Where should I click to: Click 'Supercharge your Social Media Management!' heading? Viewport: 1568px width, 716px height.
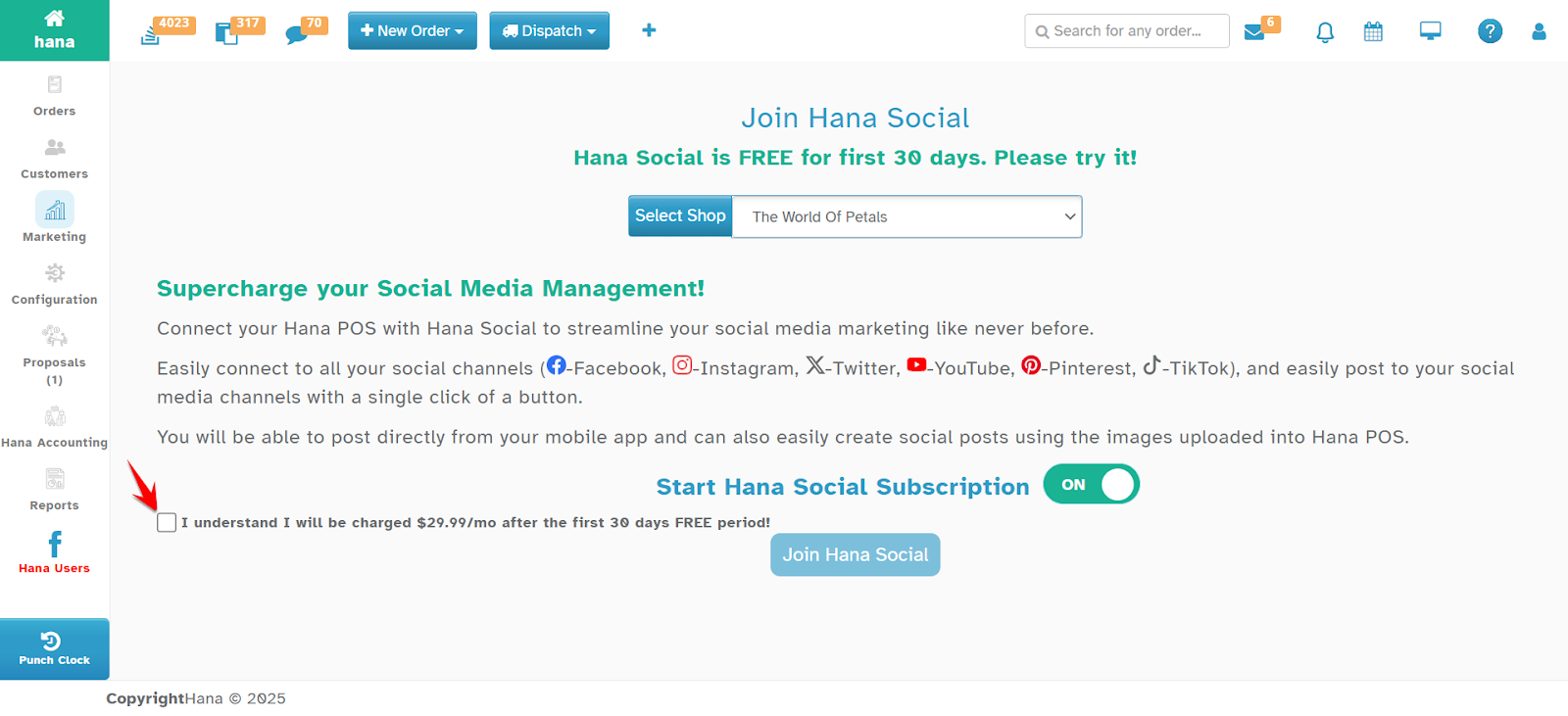pos(430,288)
